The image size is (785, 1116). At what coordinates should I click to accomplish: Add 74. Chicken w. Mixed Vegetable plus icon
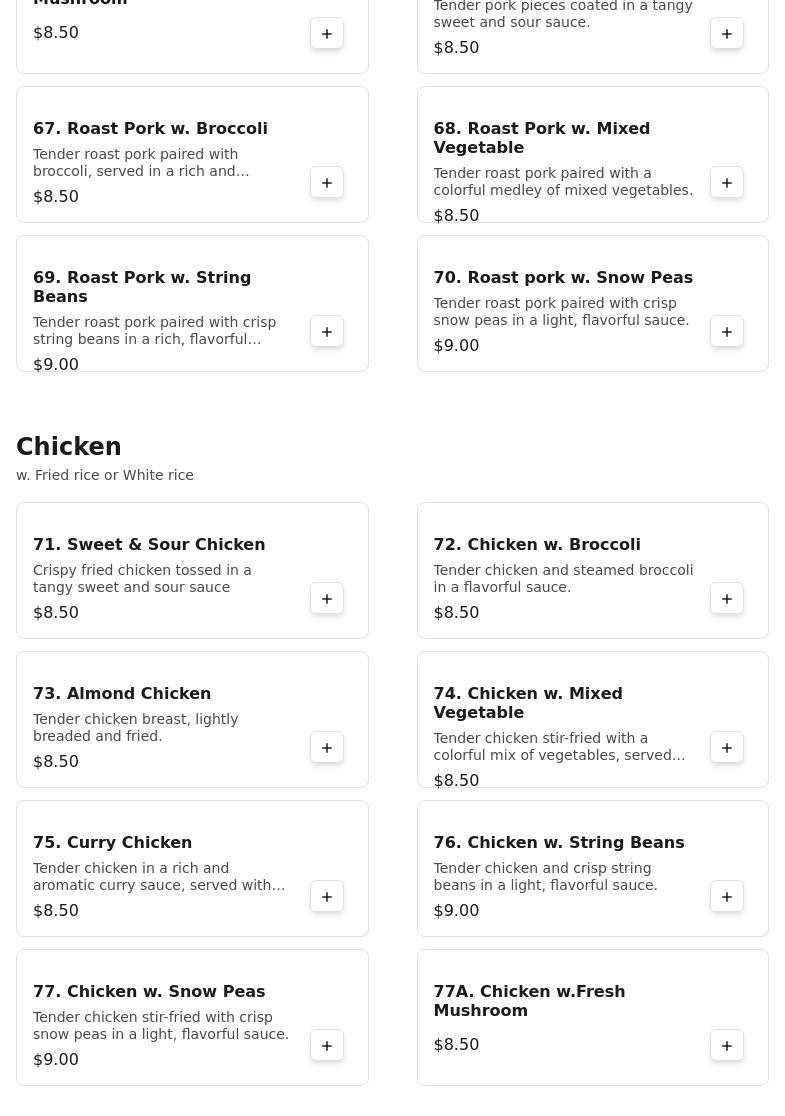(x=727, y=747)
